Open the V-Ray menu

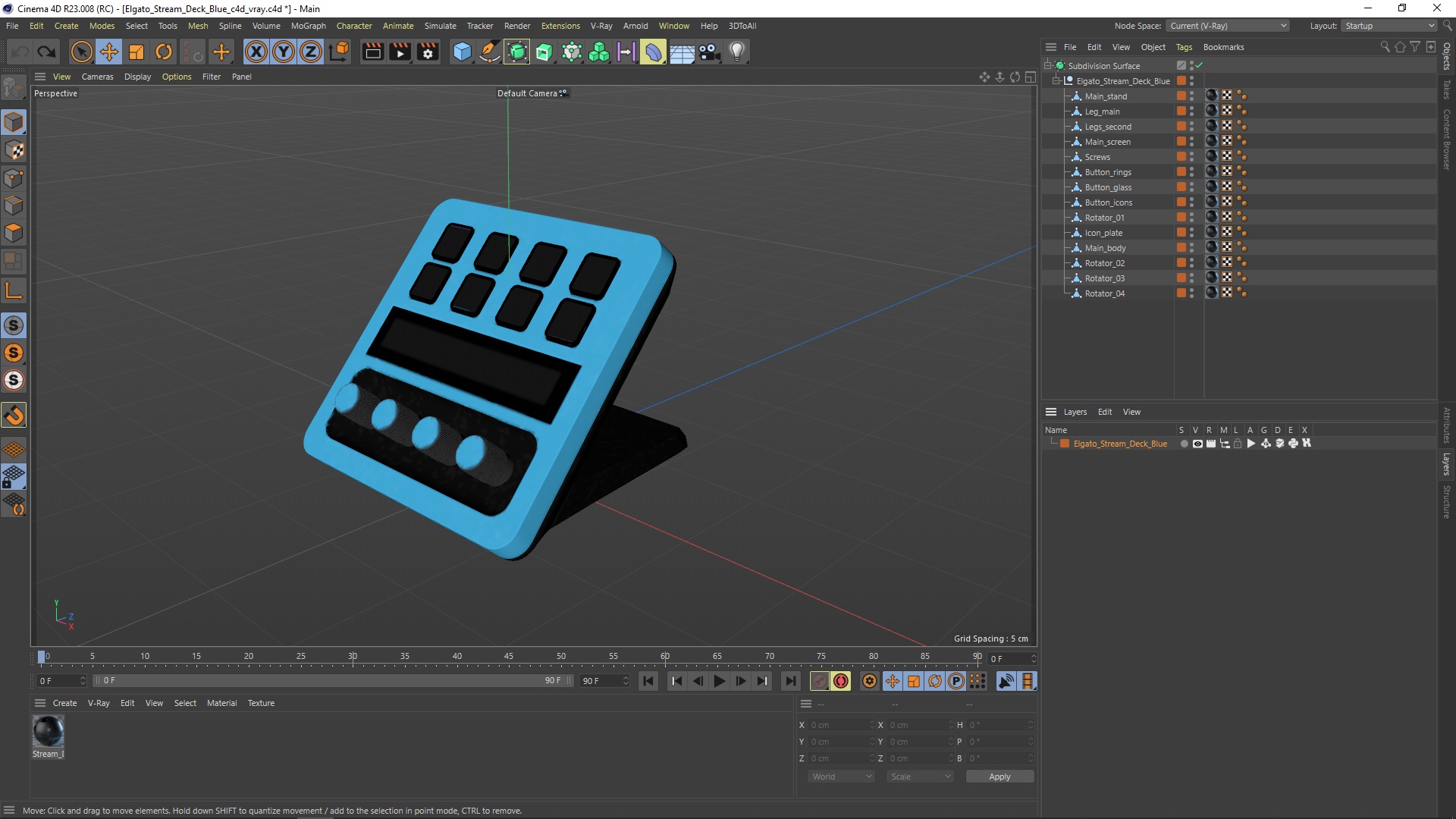(601, 26)
